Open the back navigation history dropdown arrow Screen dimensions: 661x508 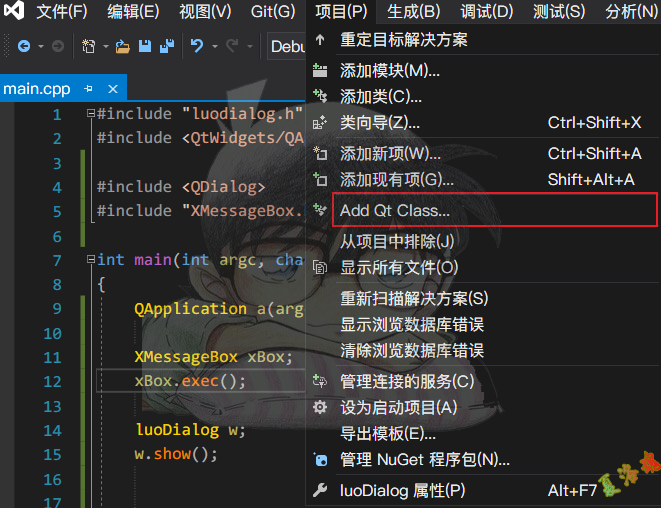coord(41,46)
